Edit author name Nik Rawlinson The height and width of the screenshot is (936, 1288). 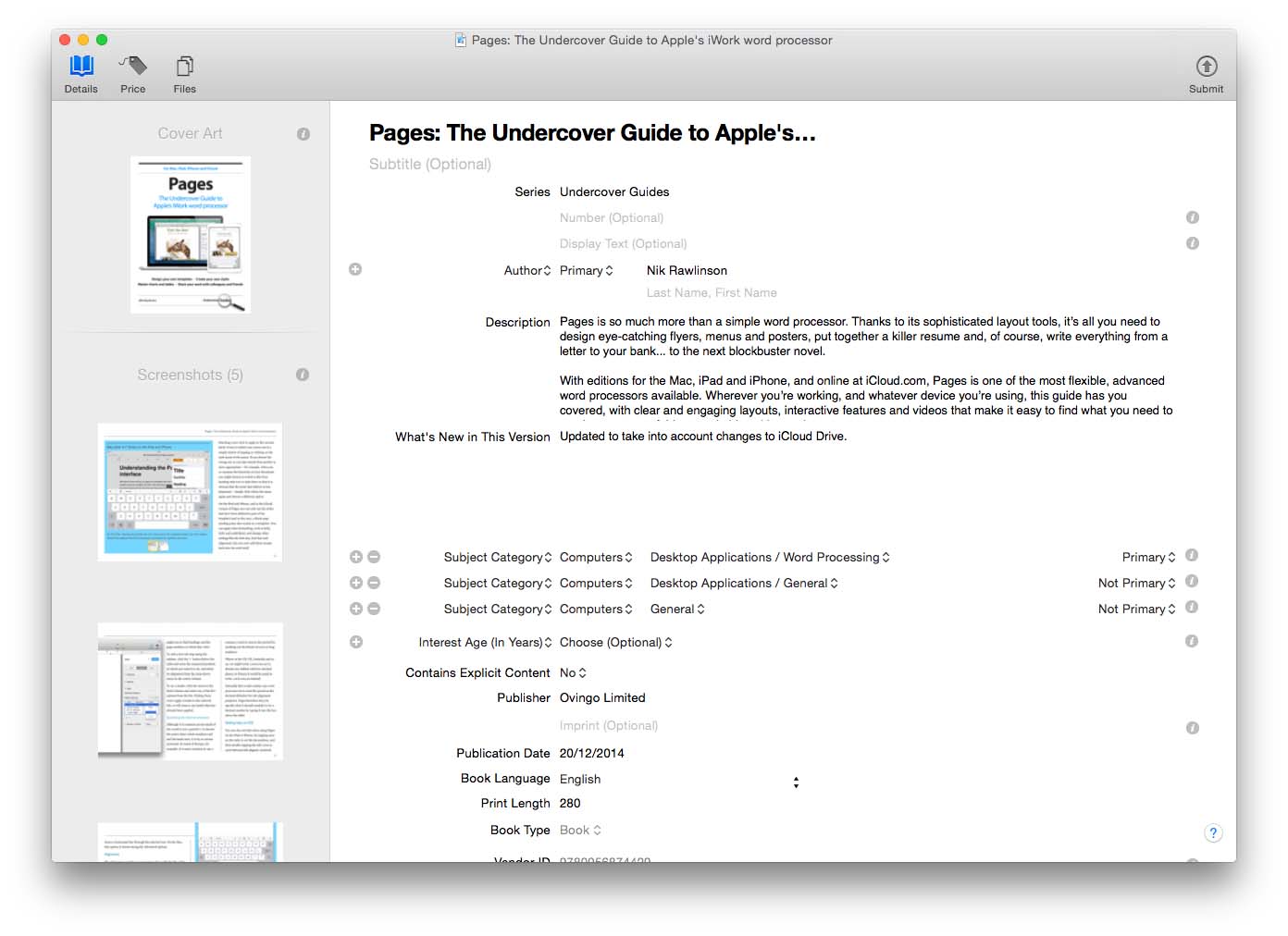[x=687, y=270]
